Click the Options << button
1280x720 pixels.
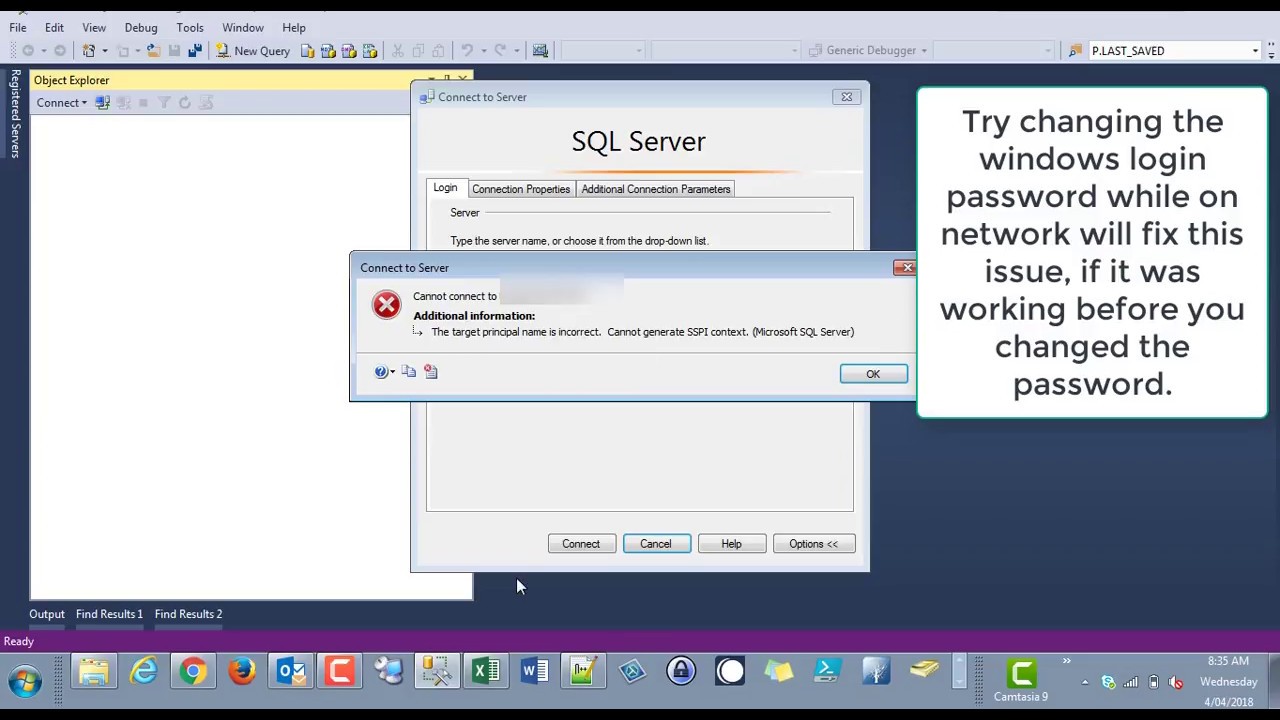pyautogui.click(x=813, y=544)
